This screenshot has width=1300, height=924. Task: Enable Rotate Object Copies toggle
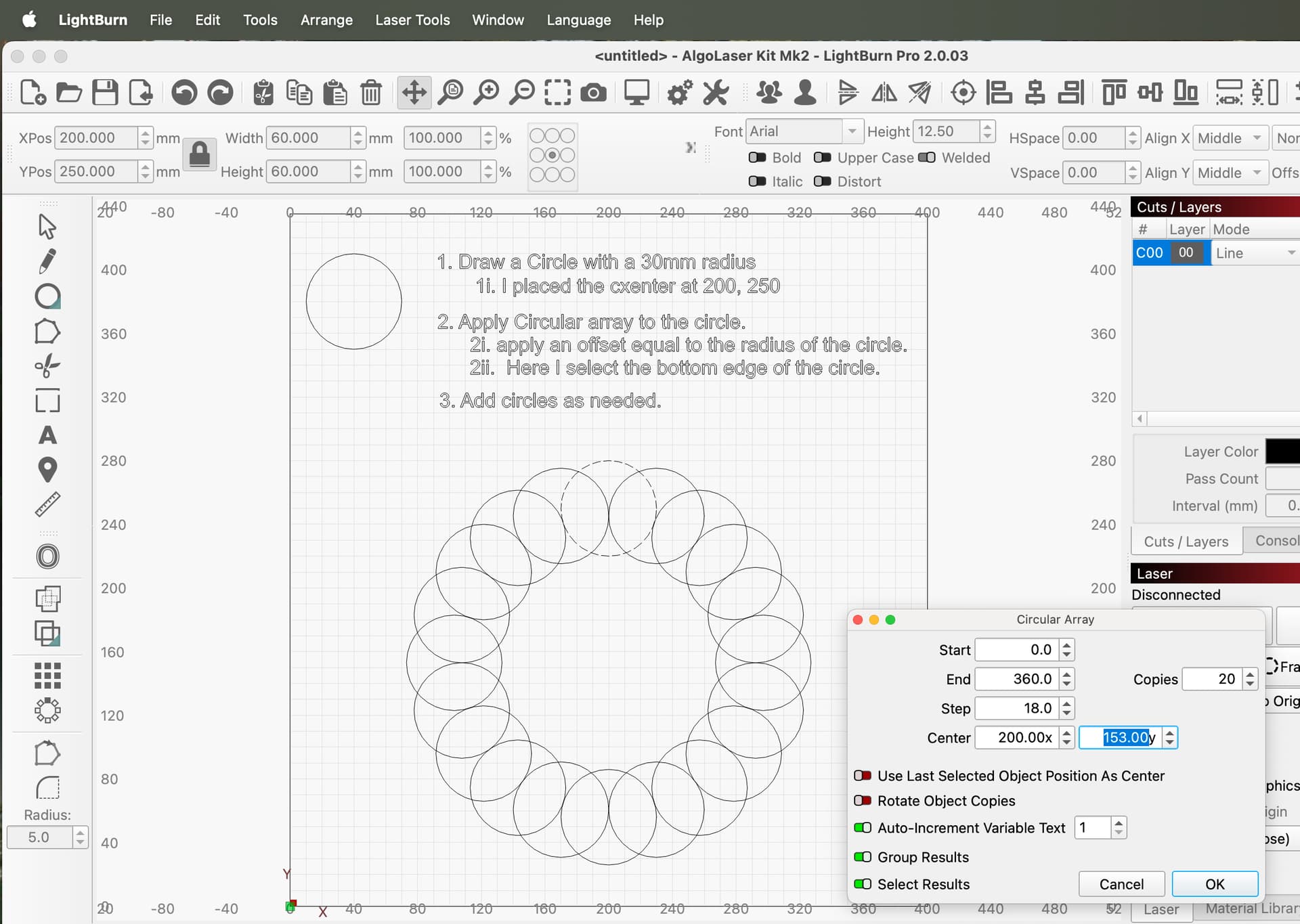[863, 801]
